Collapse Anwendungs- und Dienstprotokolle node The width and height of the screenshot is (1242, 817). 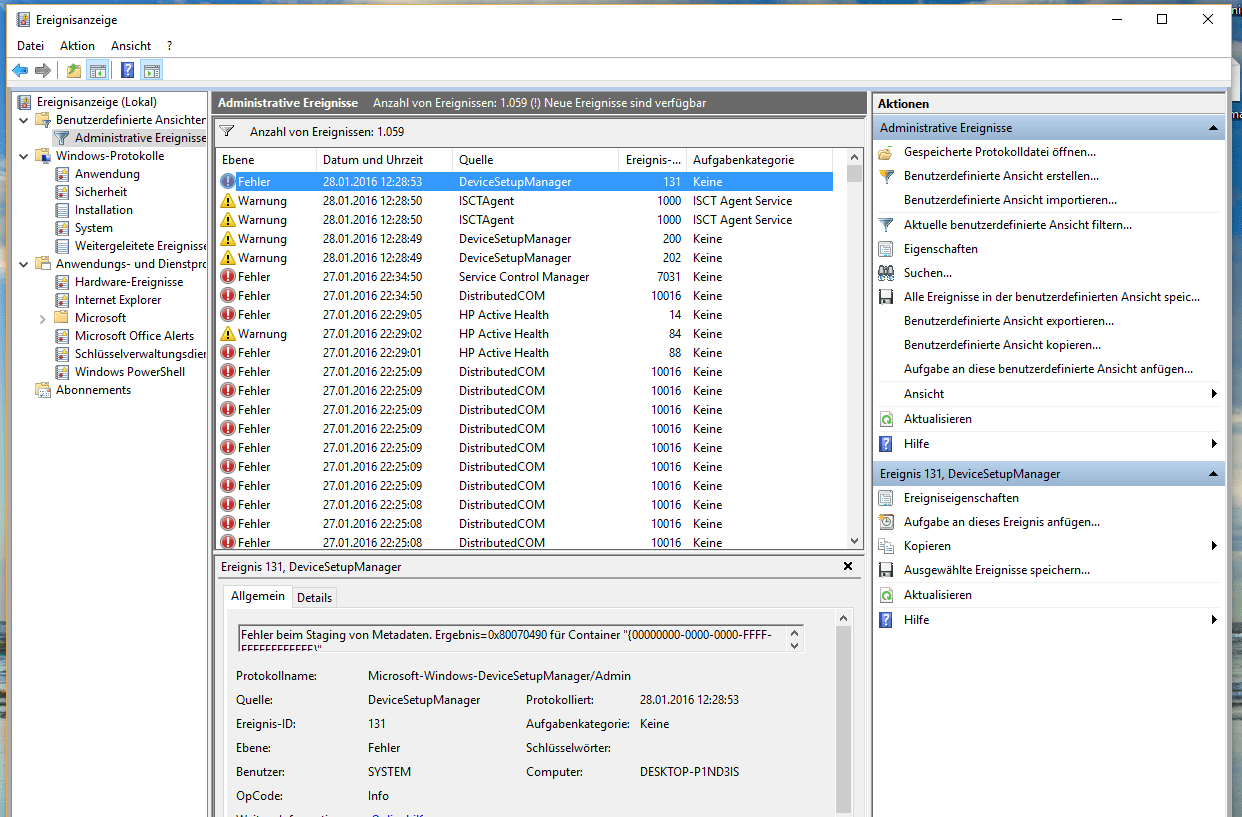[24, 264]
